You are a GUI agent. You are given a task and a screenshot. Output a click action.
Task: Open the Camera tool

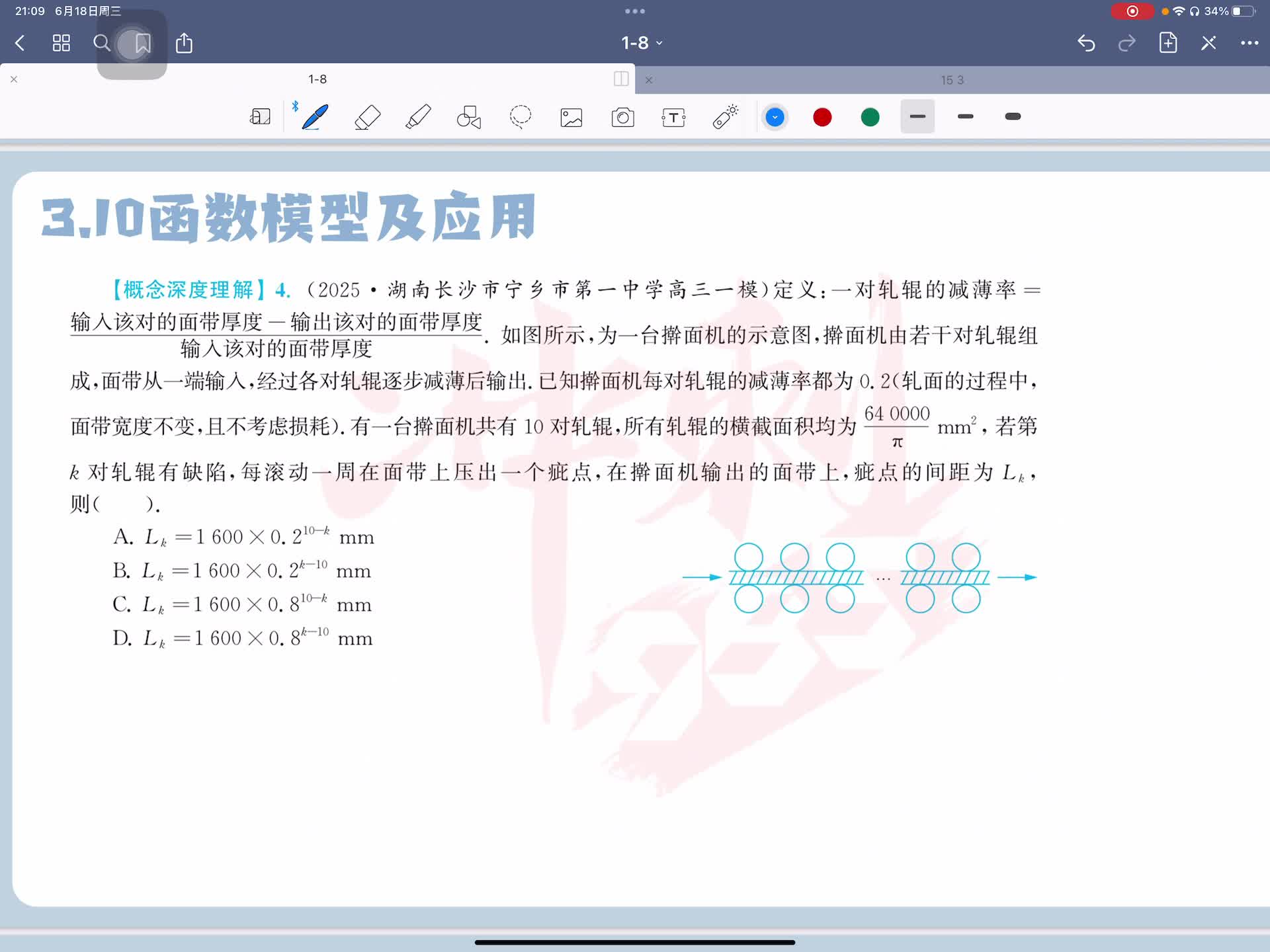pyautogui.click(x=622, y=118)
